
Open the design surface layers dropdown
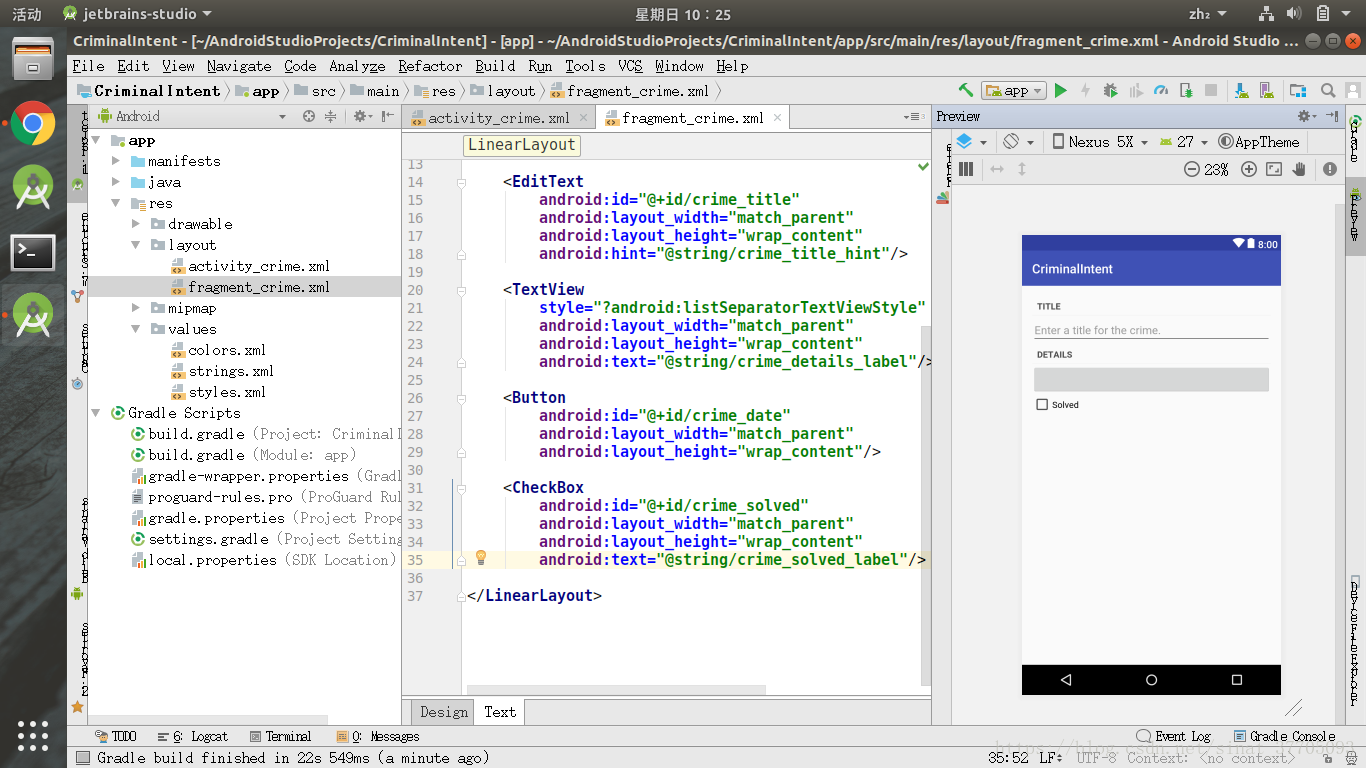(971, 142)
